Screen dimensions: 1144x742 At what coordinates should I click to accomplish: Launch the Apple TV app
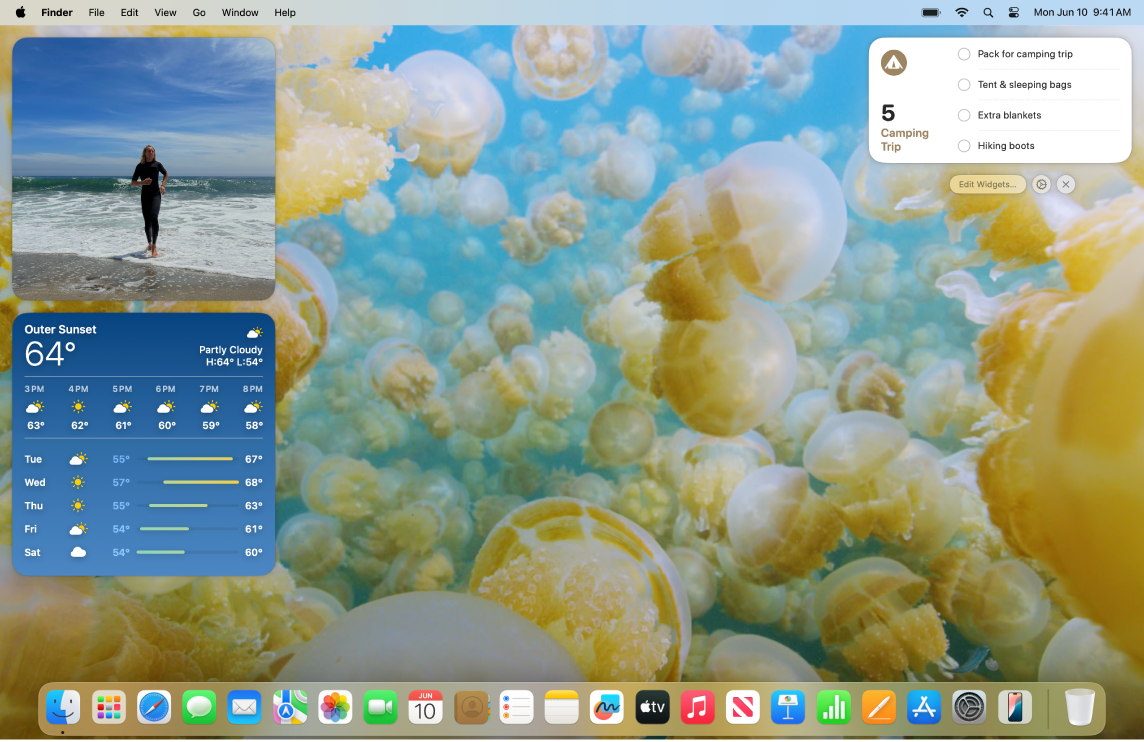point(652,707)
